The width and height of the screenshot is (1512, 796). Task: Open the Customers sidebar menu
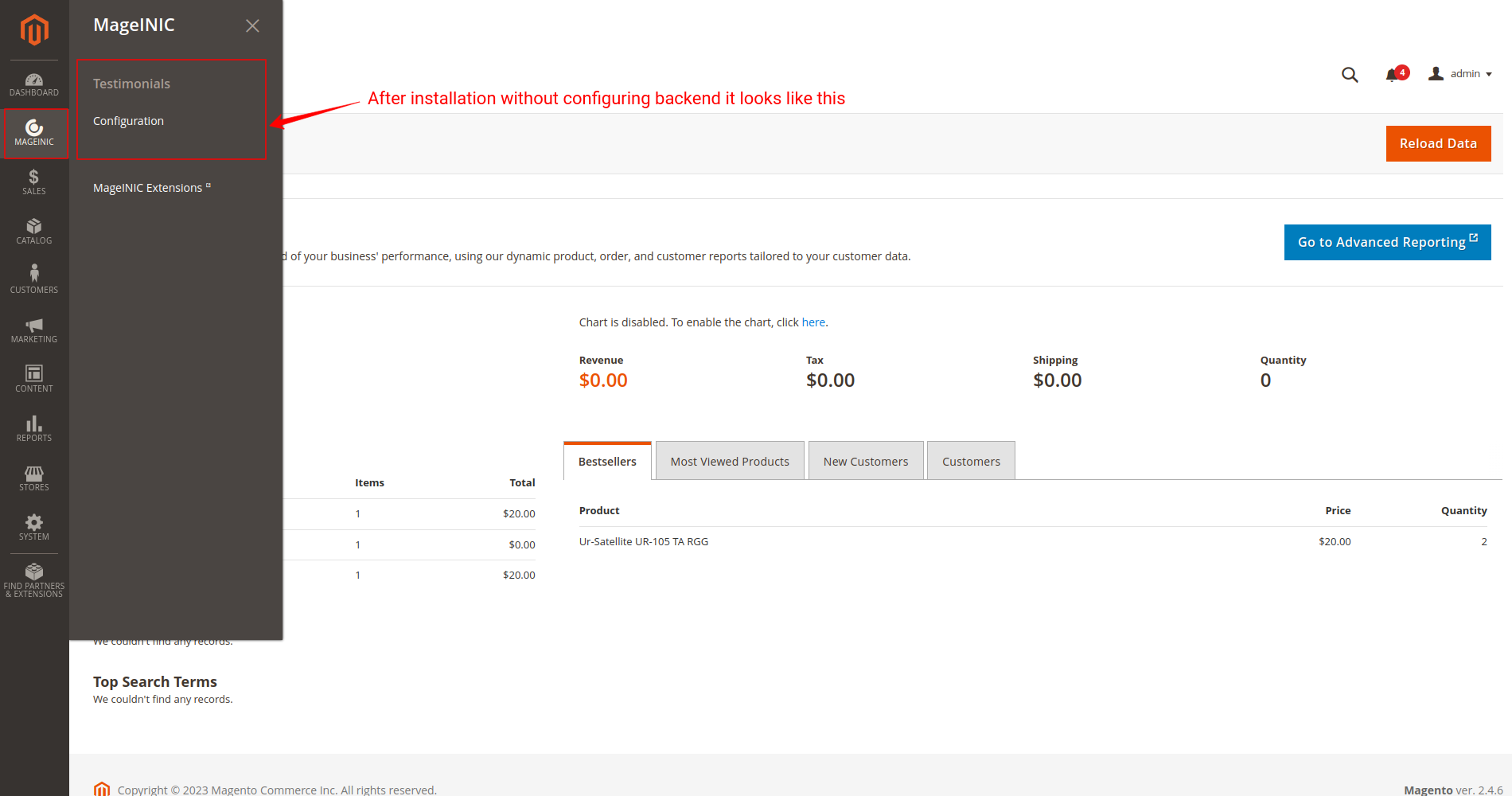pos(34,280)
